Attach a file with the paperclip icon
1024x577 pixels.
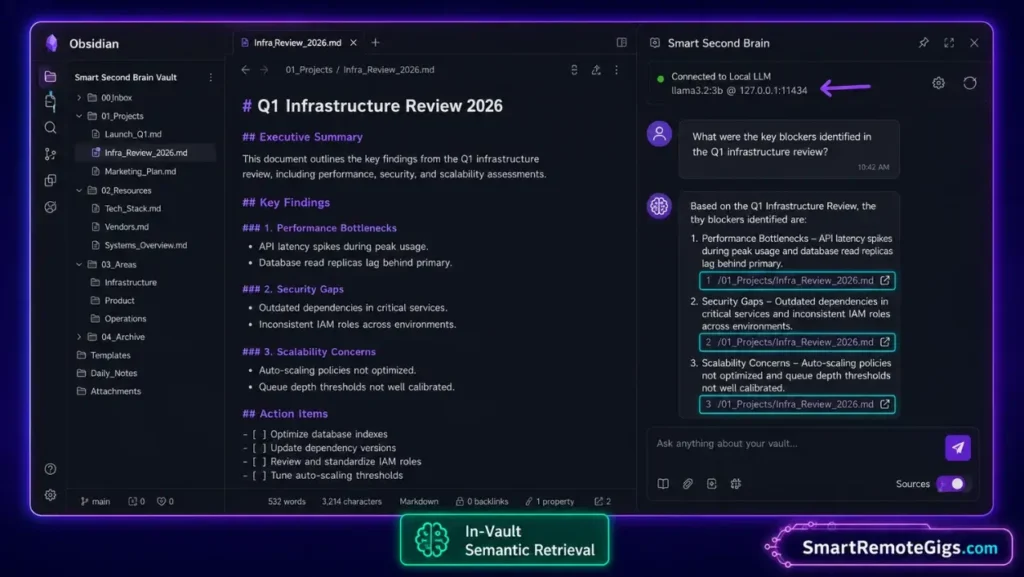click(x=688, y=484)
